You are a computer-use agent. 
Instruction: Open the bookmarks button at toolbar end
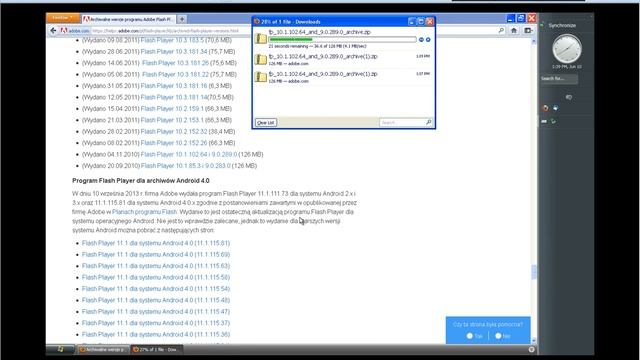coord(528,31)
